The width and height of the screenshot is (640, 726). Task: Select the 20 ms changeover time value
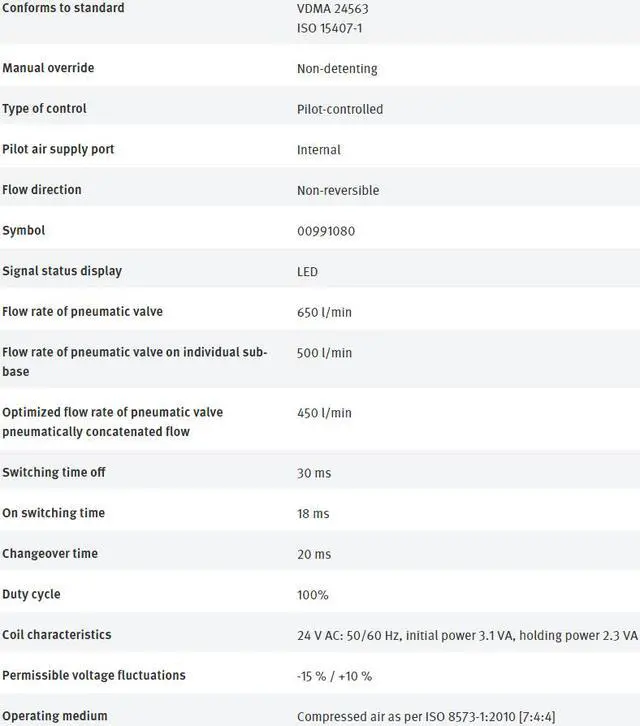click(x=314, y=554)
